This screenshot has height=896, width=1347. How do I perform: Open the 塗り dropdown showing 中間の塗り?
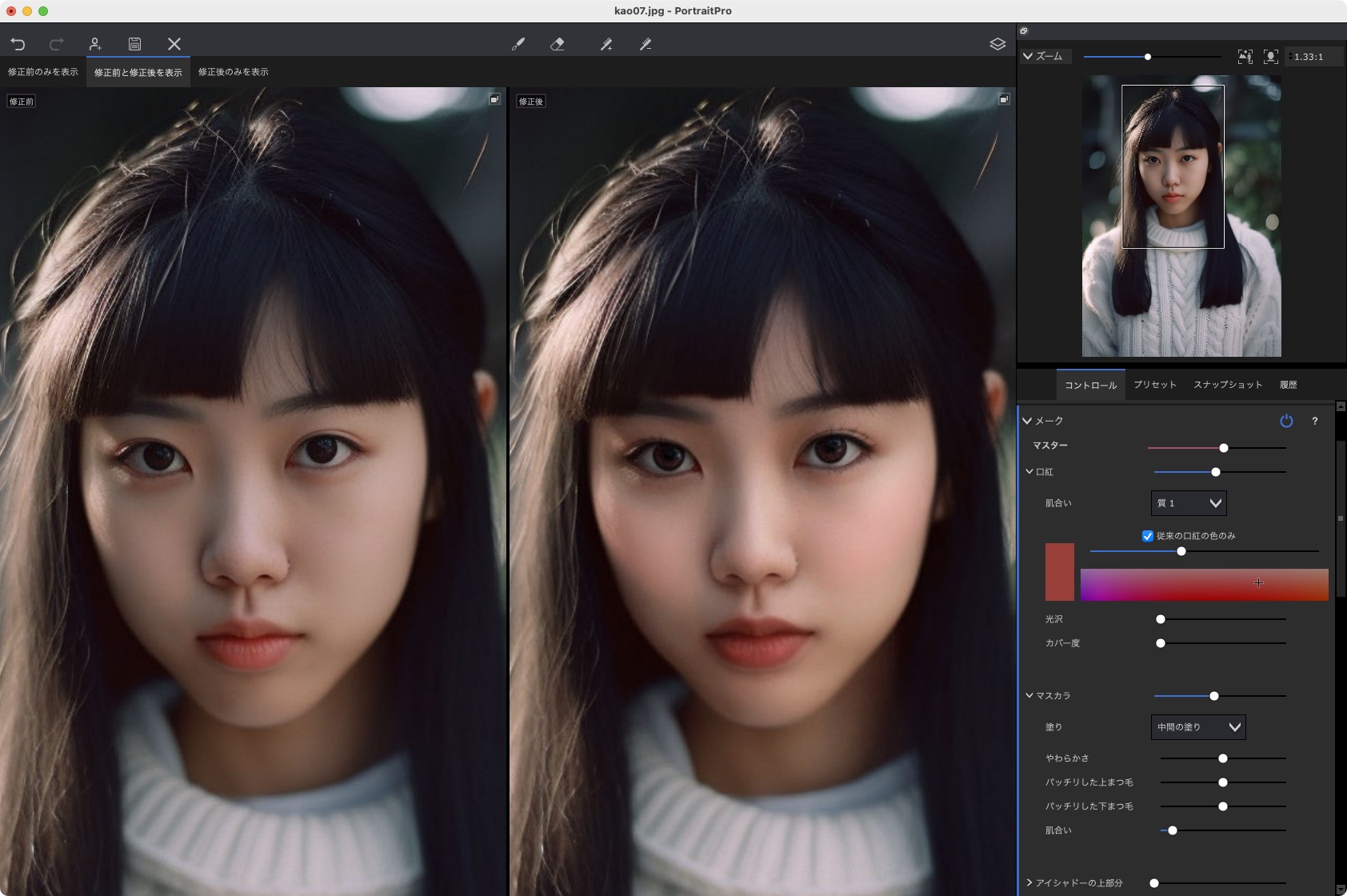coord(1198,727)
